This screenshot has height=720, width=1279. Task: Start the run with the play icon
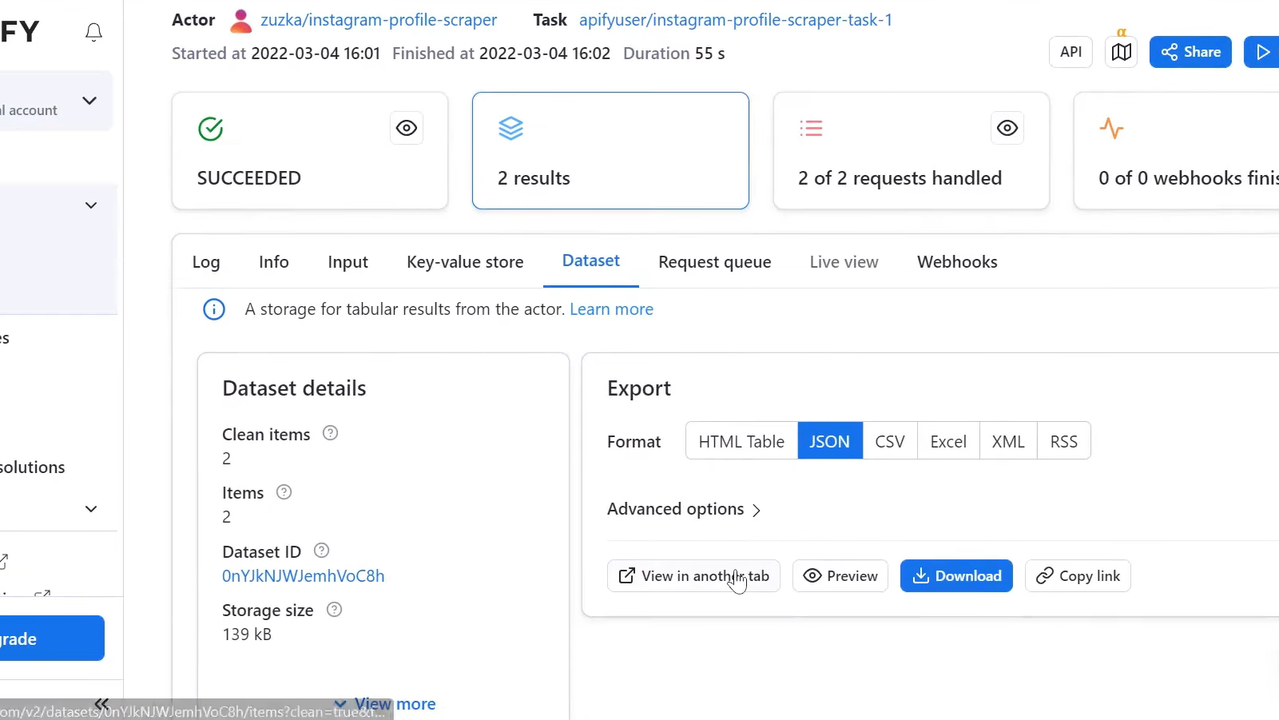1263,51
